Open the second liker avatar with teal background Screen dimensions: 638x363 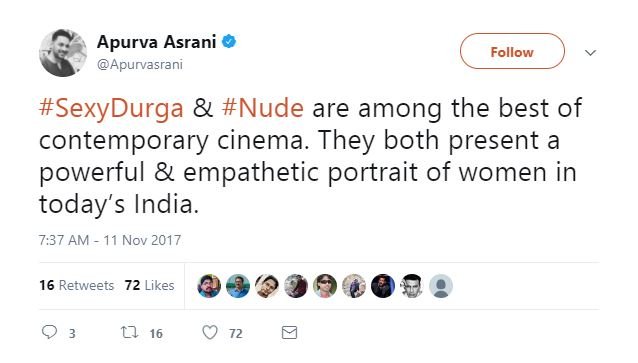(x=238, y=286)
